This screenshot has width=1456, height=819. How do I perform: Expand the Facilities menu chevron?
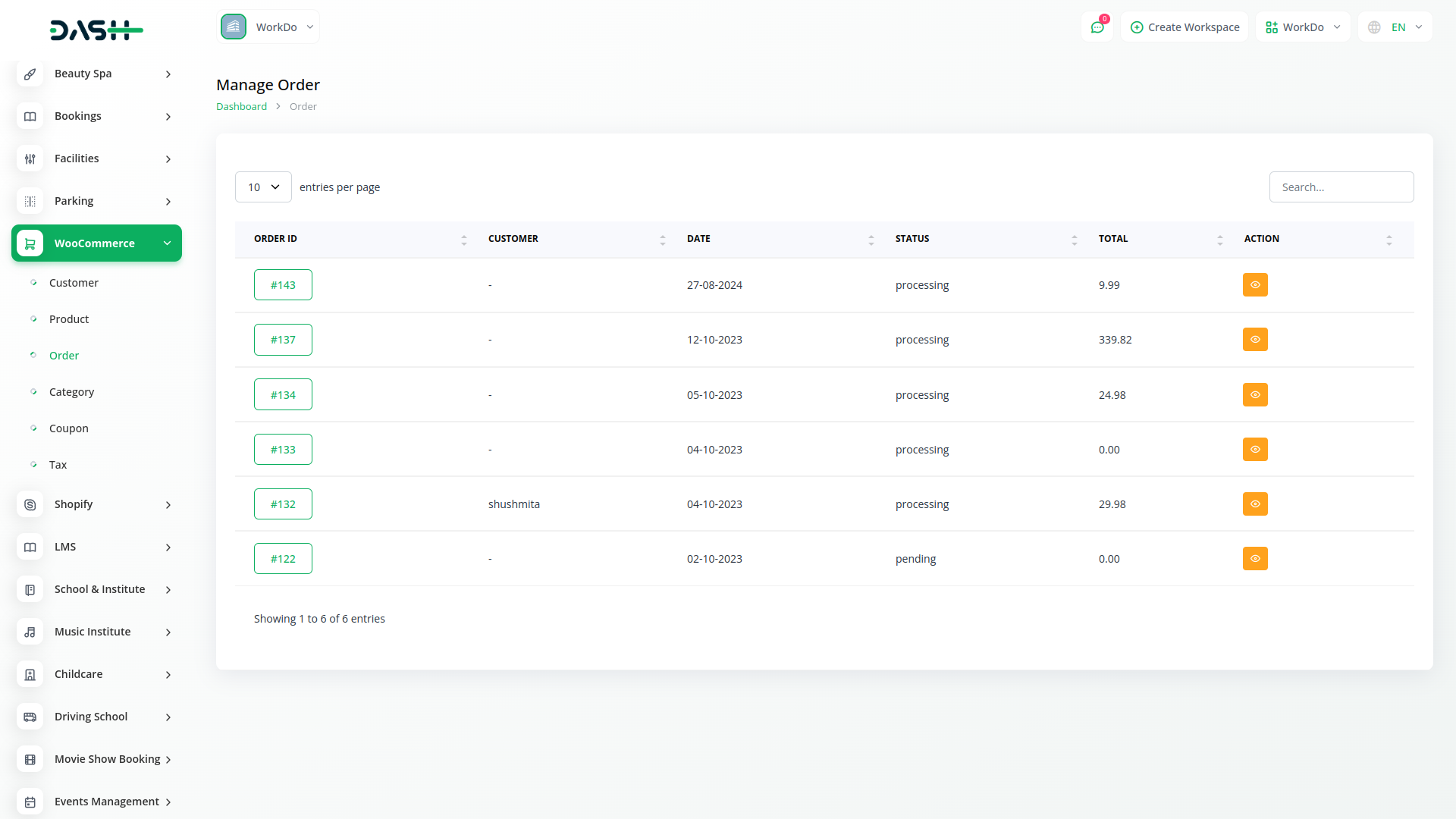pyautogui.click(x=168, y=159)
